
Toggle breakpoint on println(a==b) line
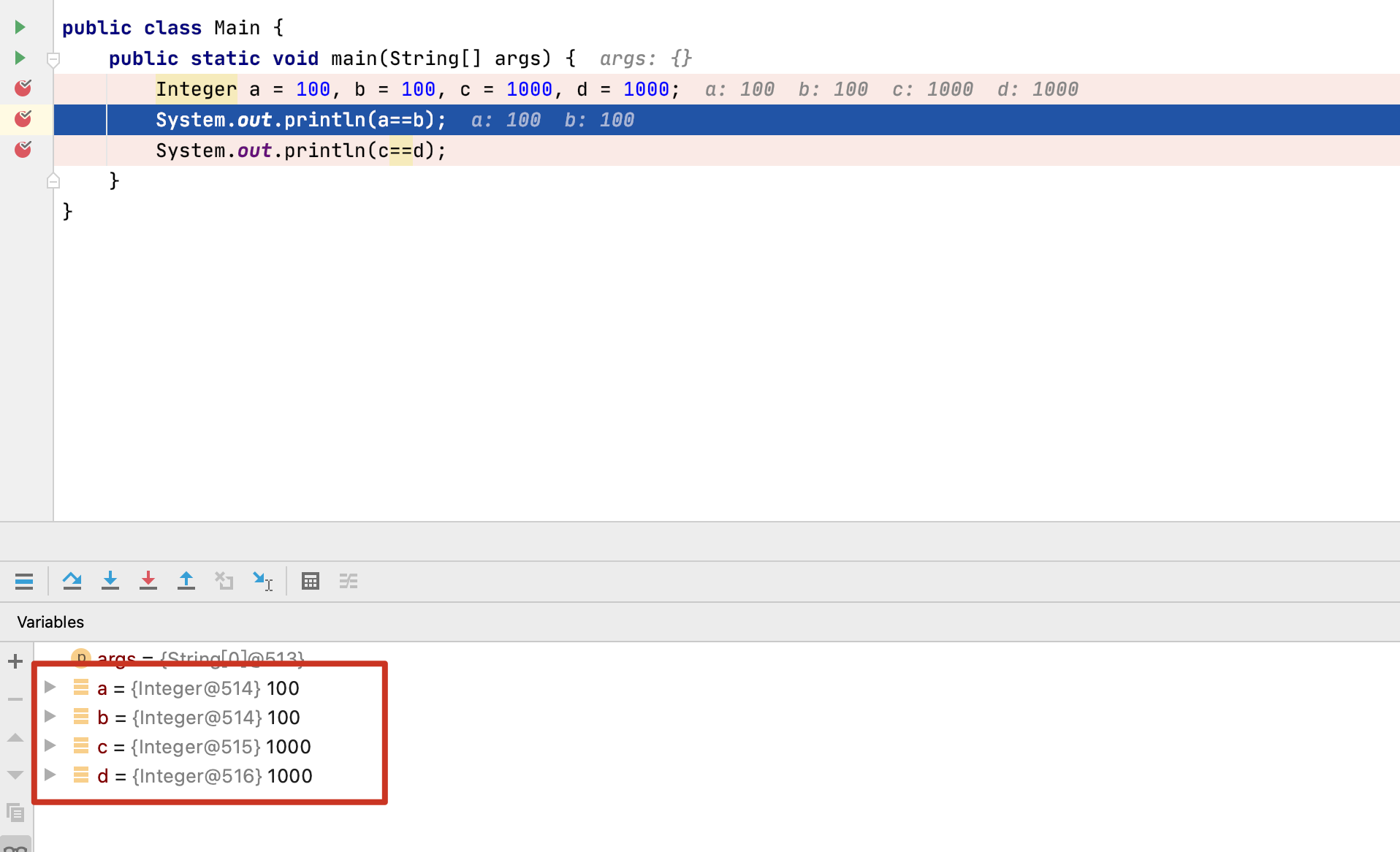tap(23, 119)
